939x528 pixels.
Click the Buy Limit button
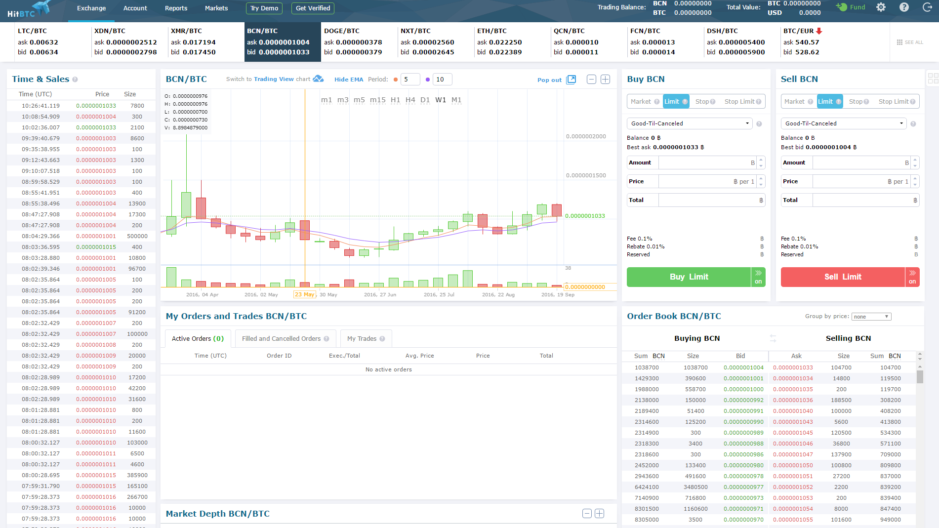tap(689, 277)
